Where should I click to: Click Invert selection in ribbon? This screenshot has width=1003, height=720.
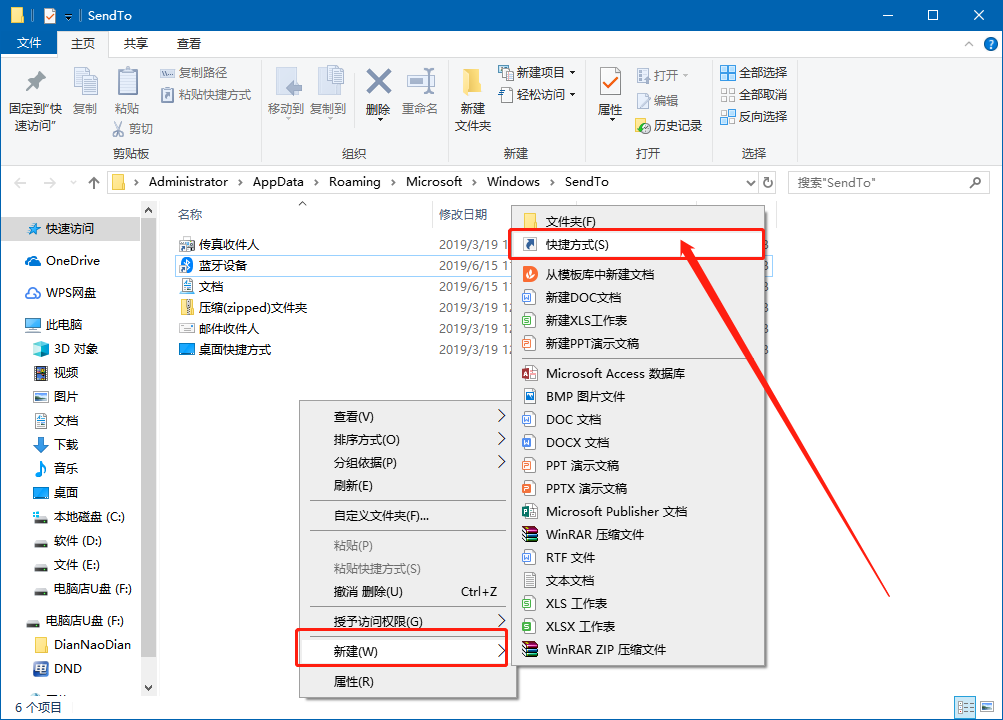pyautogui.click(x=754, y=116)
